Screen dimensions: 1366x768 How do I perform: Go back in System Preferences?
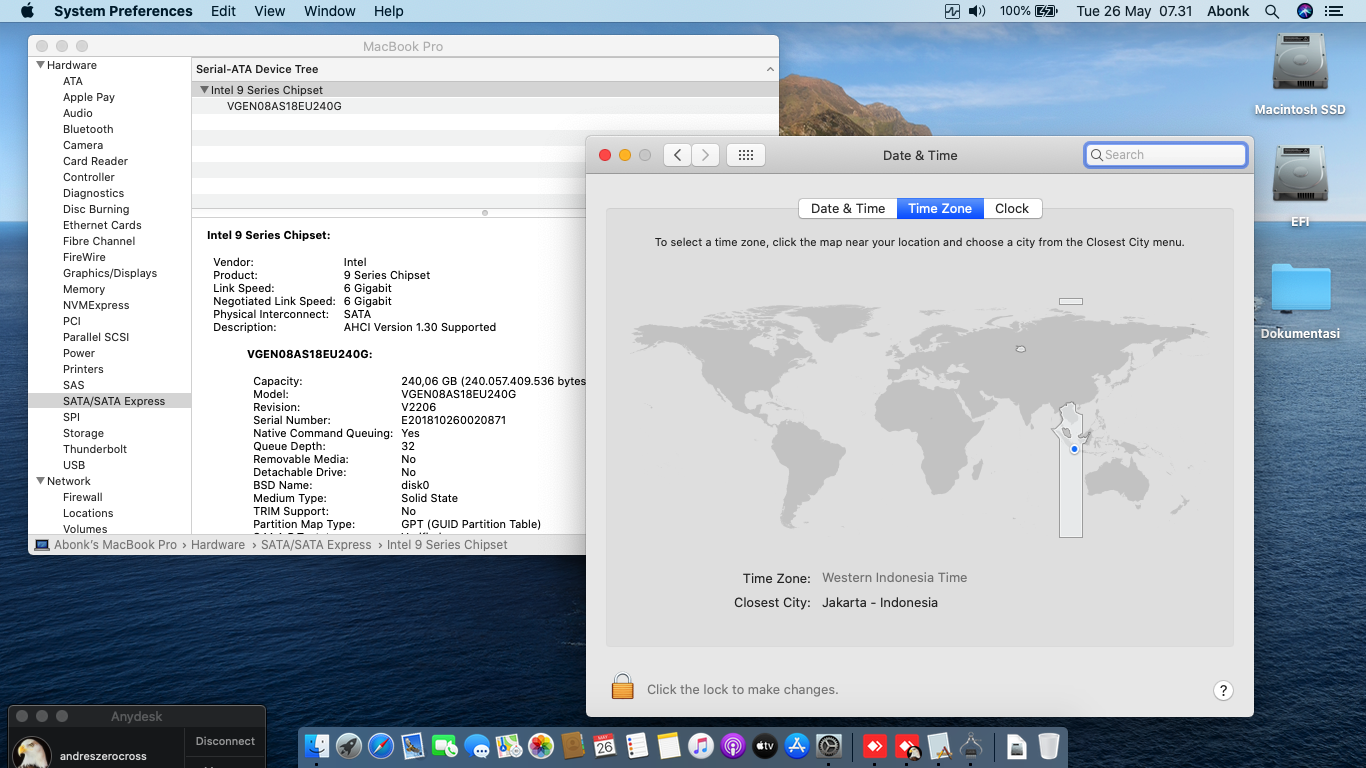pyautogui.click(x=677, y=155)
